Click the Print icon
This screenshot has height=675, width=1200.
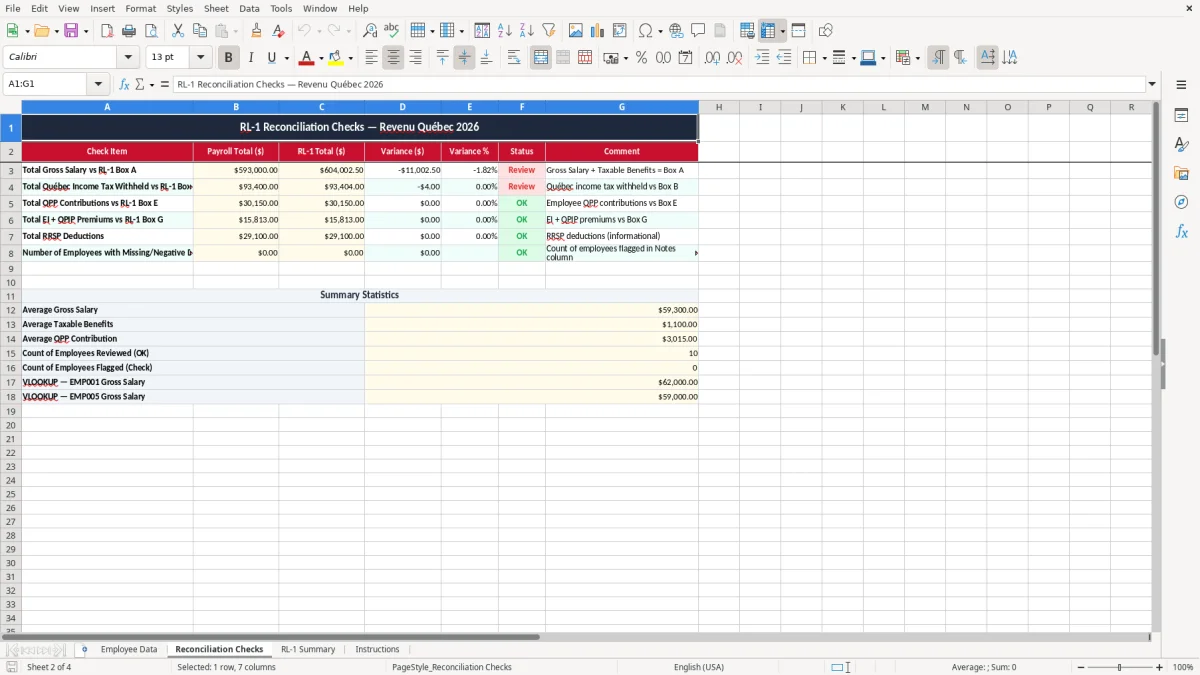point(129,31)
